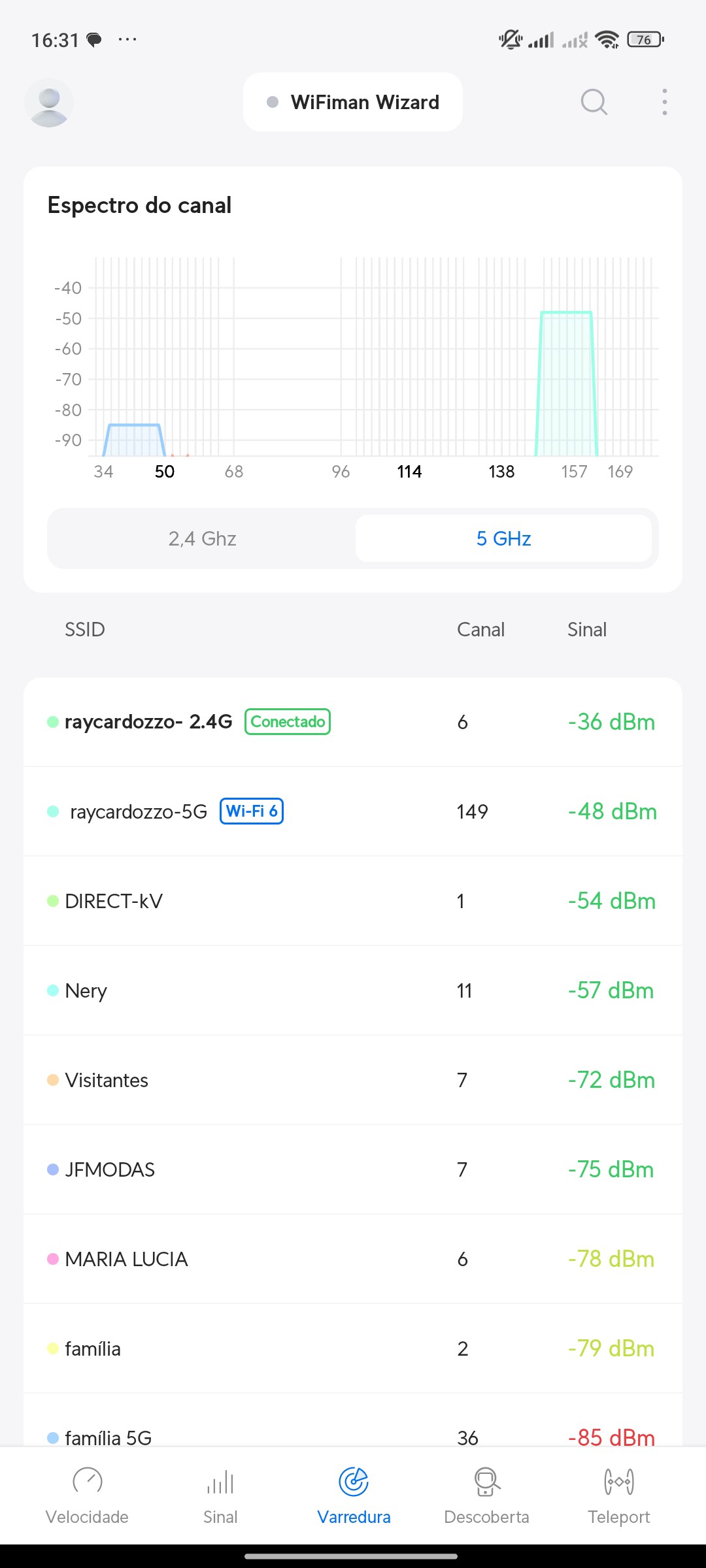
Task: Switch spectrum to 2,4 Ghz band
Action: (x=202, y=538)
